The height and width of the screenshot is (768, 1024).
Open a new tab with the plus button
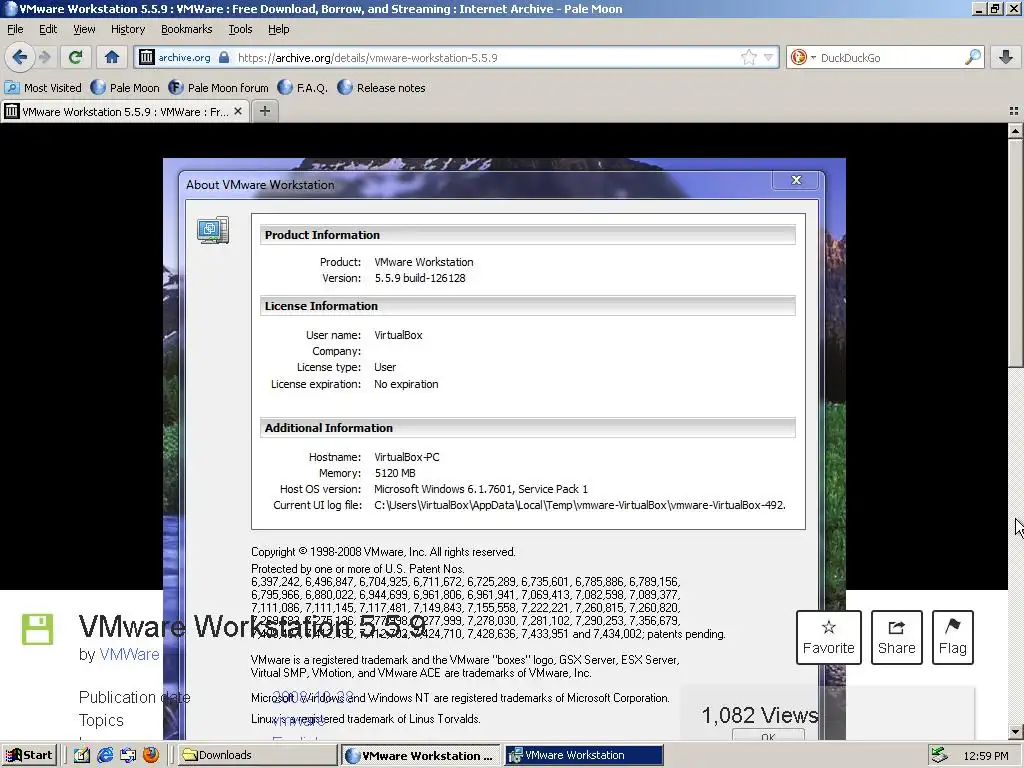(264, 111)
